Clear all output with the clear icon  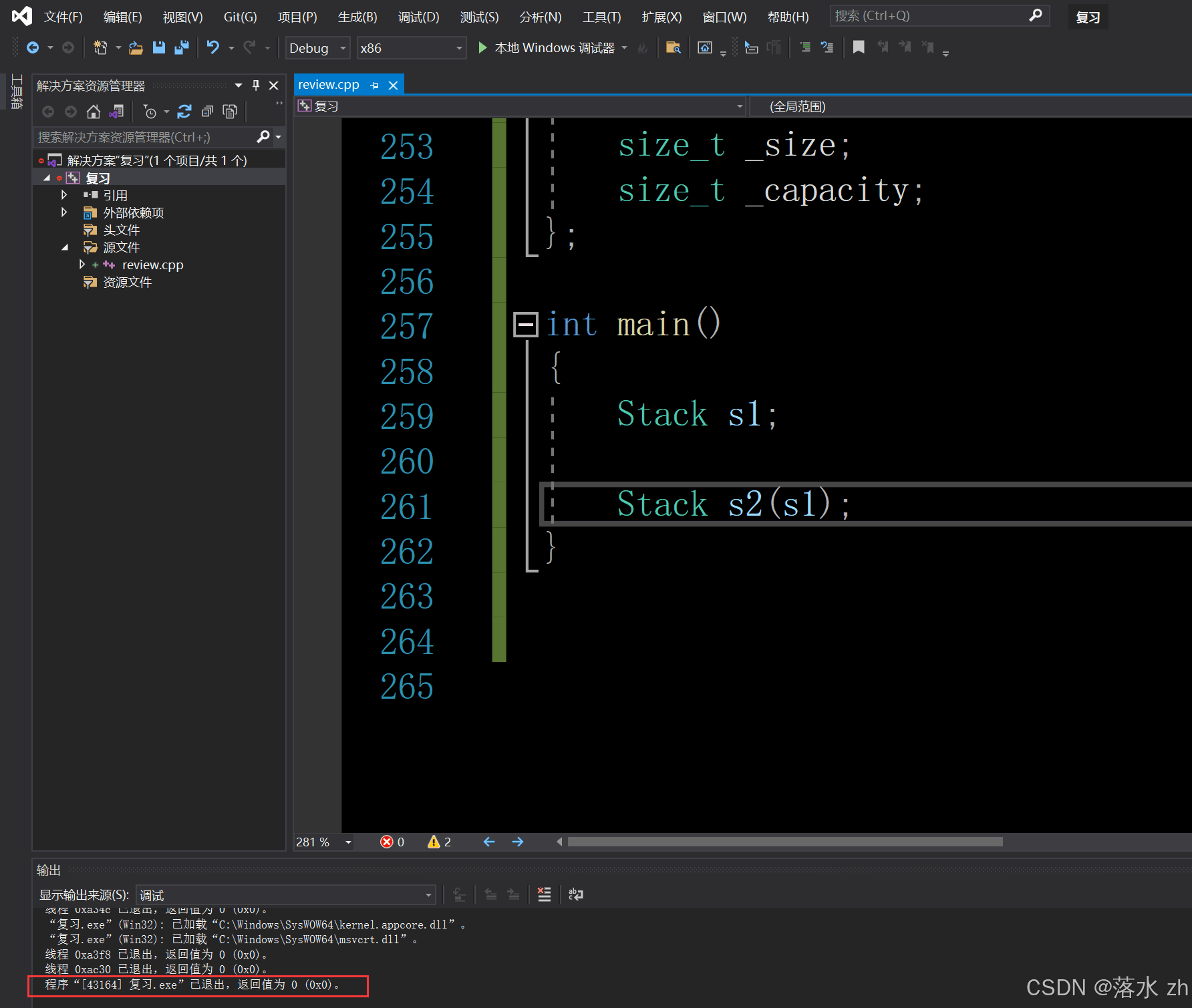(545, 894)
